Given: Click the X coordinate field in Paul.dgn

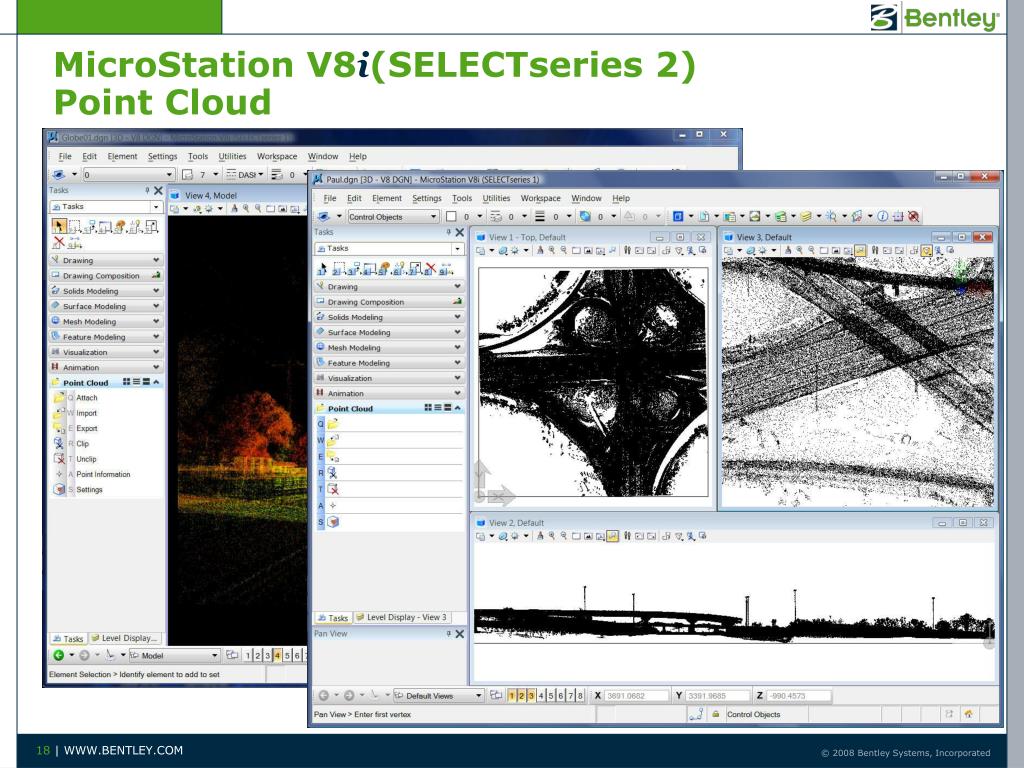Looking at the screenshot, I should click(637, 696).
